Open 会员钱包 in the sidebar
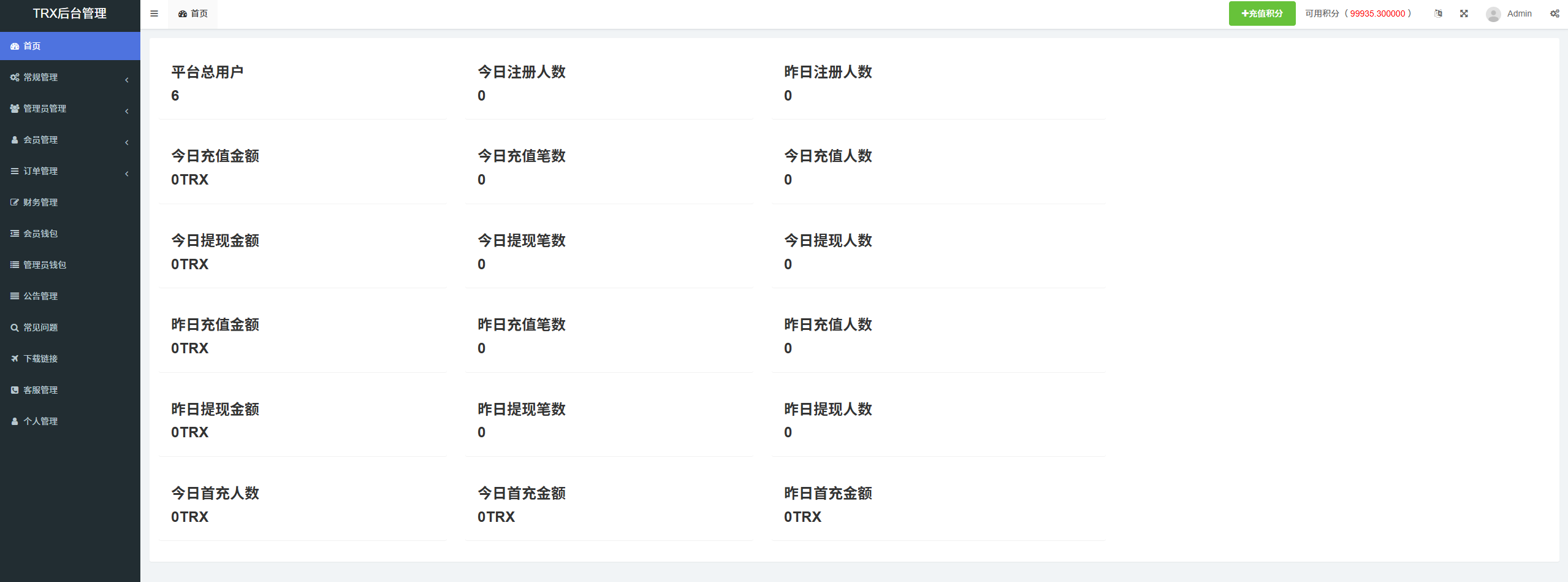1568x582 pixels. tap(70, 234)
